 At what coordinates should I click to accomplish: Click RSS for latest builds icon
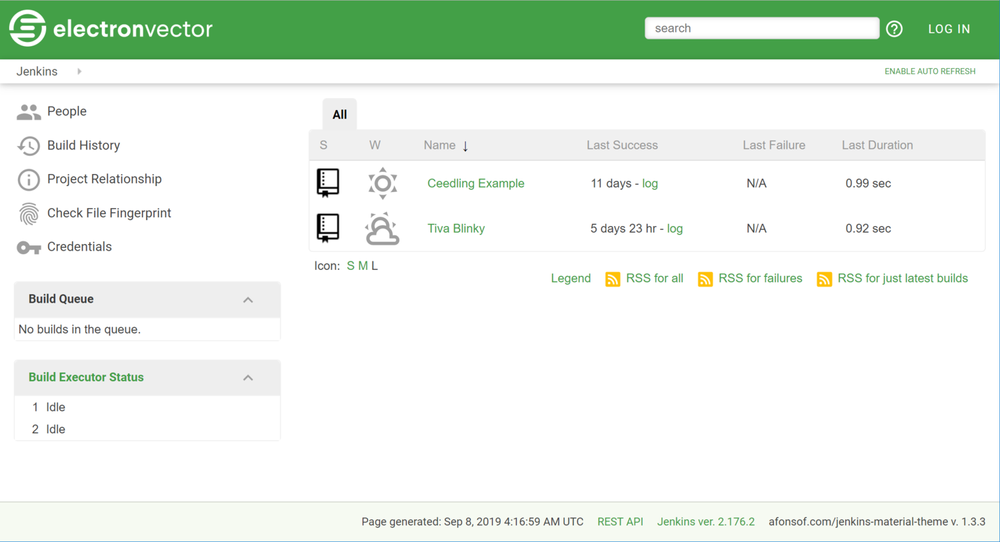coord(824,279)
